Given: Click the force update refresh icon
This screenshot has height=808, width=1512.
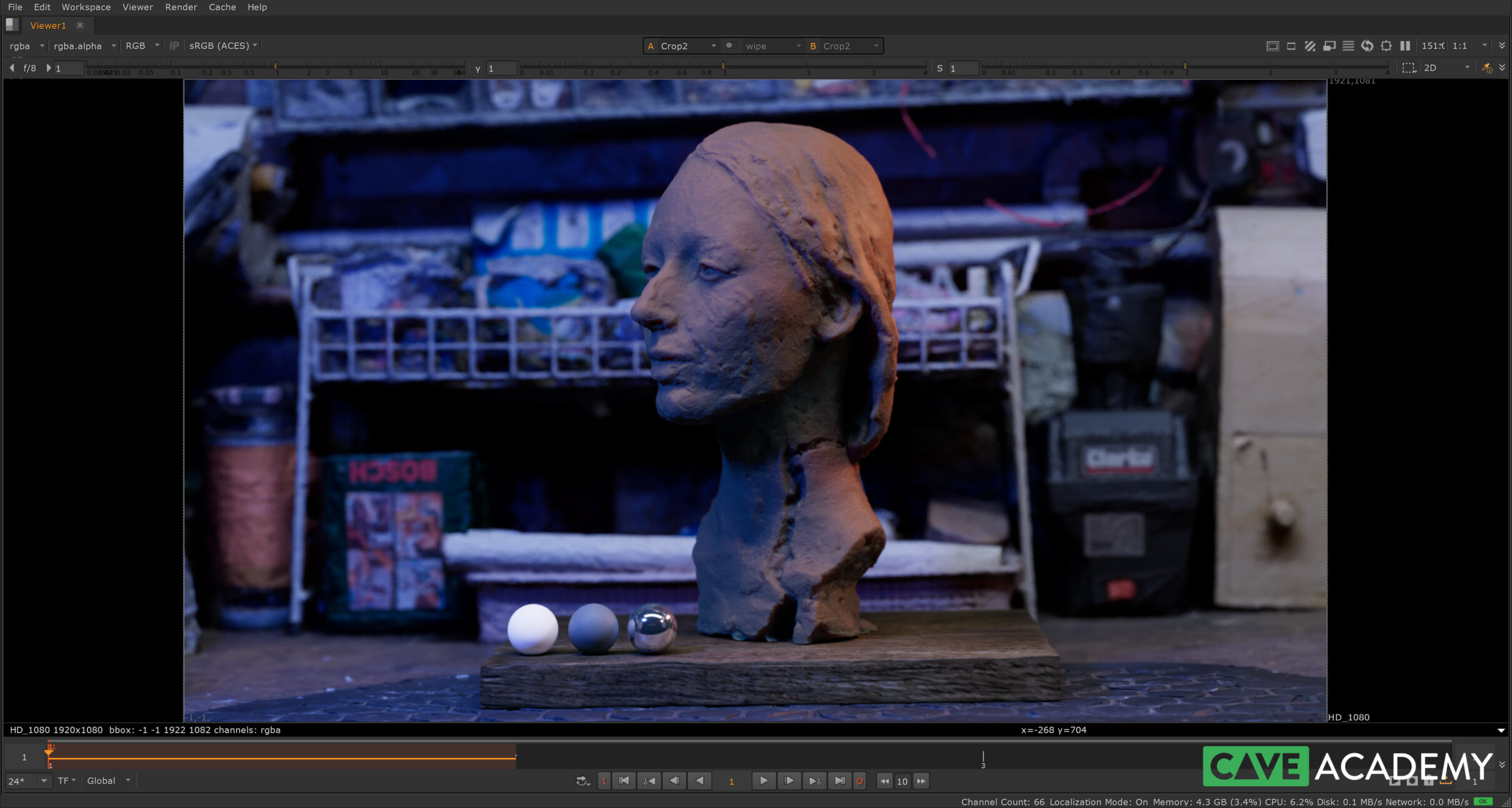Looking at the screenshot, I should point(1367,46).
